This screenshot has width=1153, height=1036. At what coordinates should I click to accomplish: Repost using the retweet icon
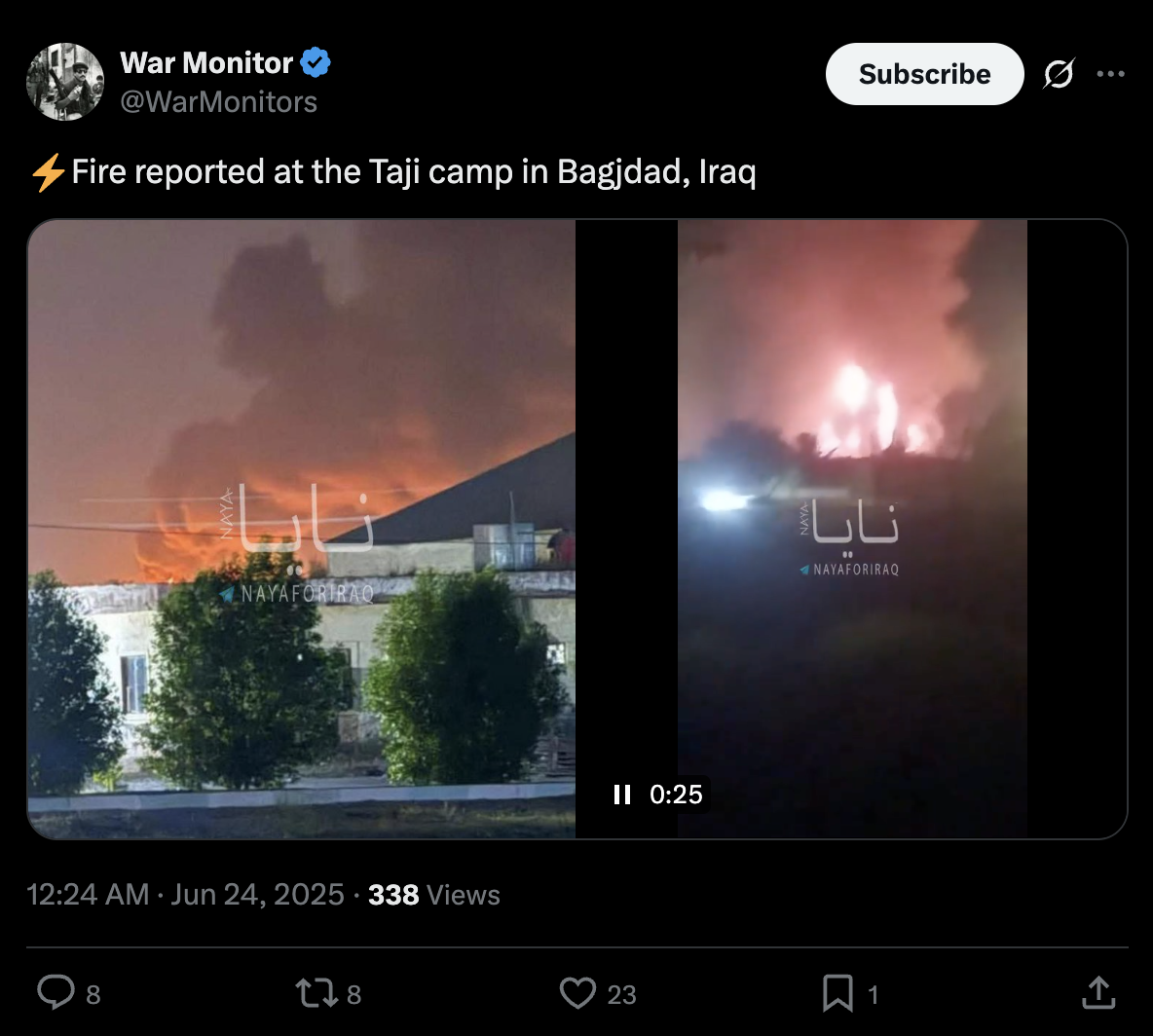(315, 992)
